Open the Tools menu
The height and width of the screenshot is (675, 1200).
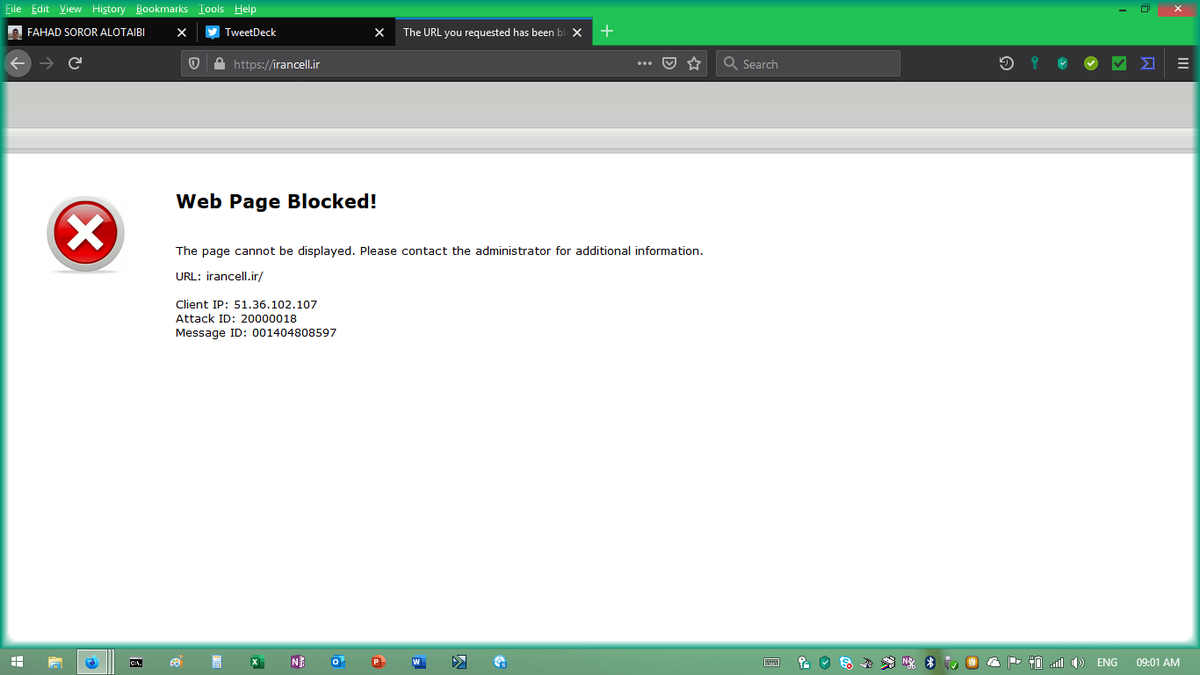pos(211,8)
